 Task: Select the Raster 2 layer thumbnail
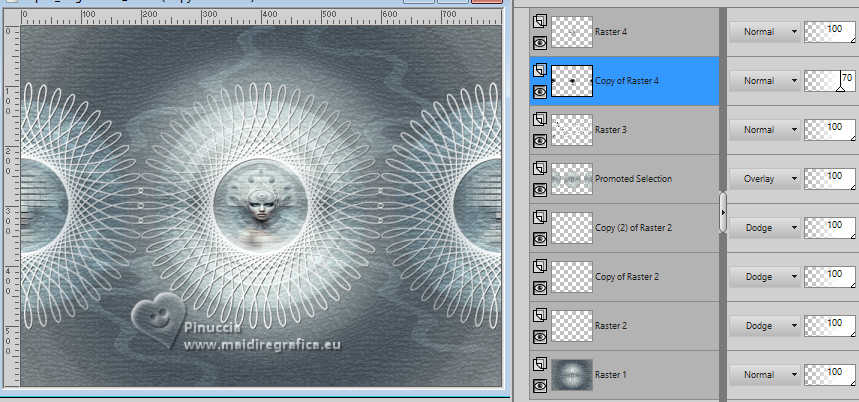click(x=572, y=326)
